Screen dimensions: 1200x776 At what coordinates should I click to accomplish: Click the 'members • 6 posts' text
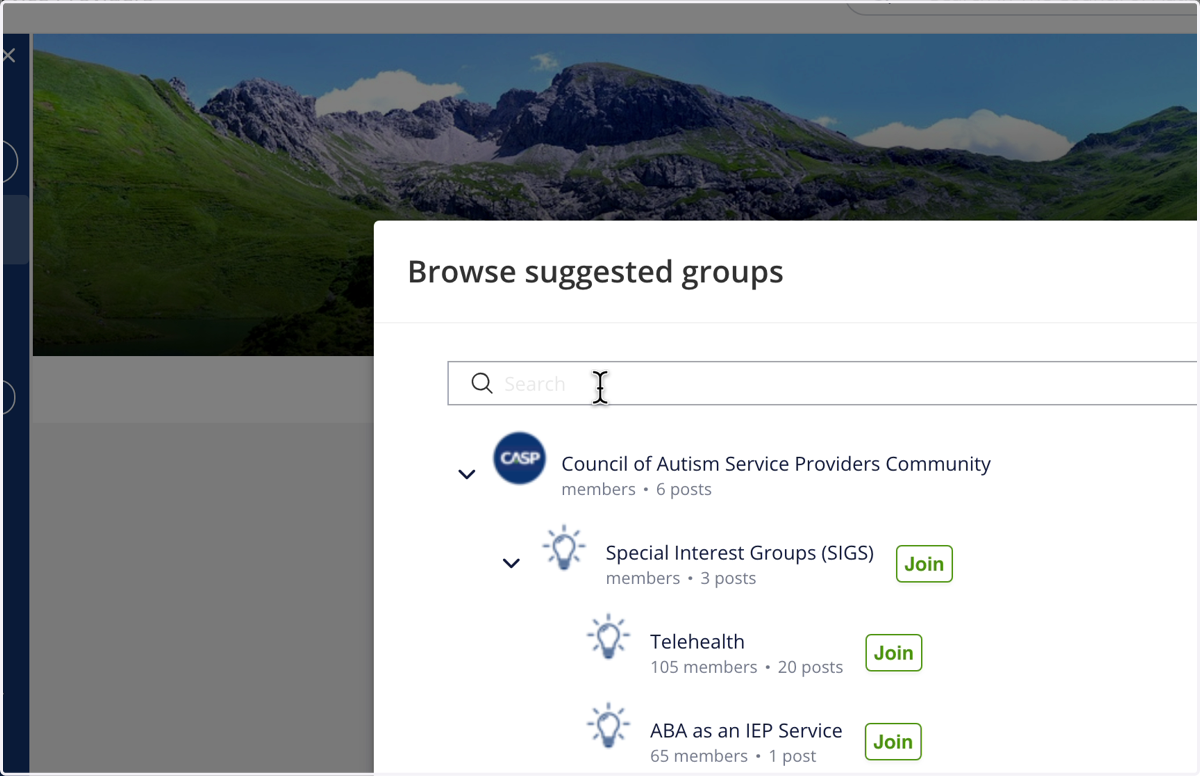coord(637,490)
